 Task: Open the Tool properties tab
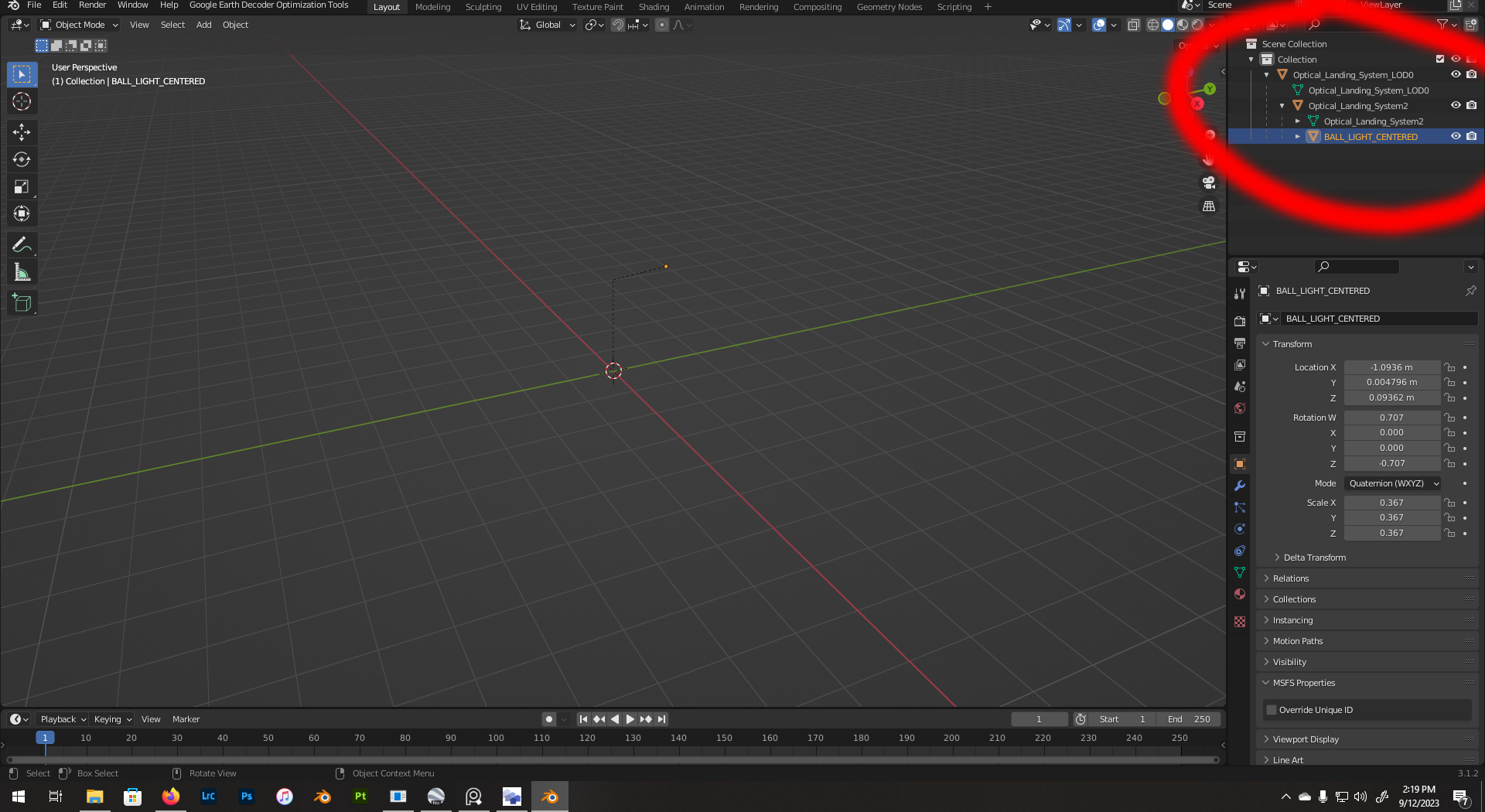(1240, 294)
